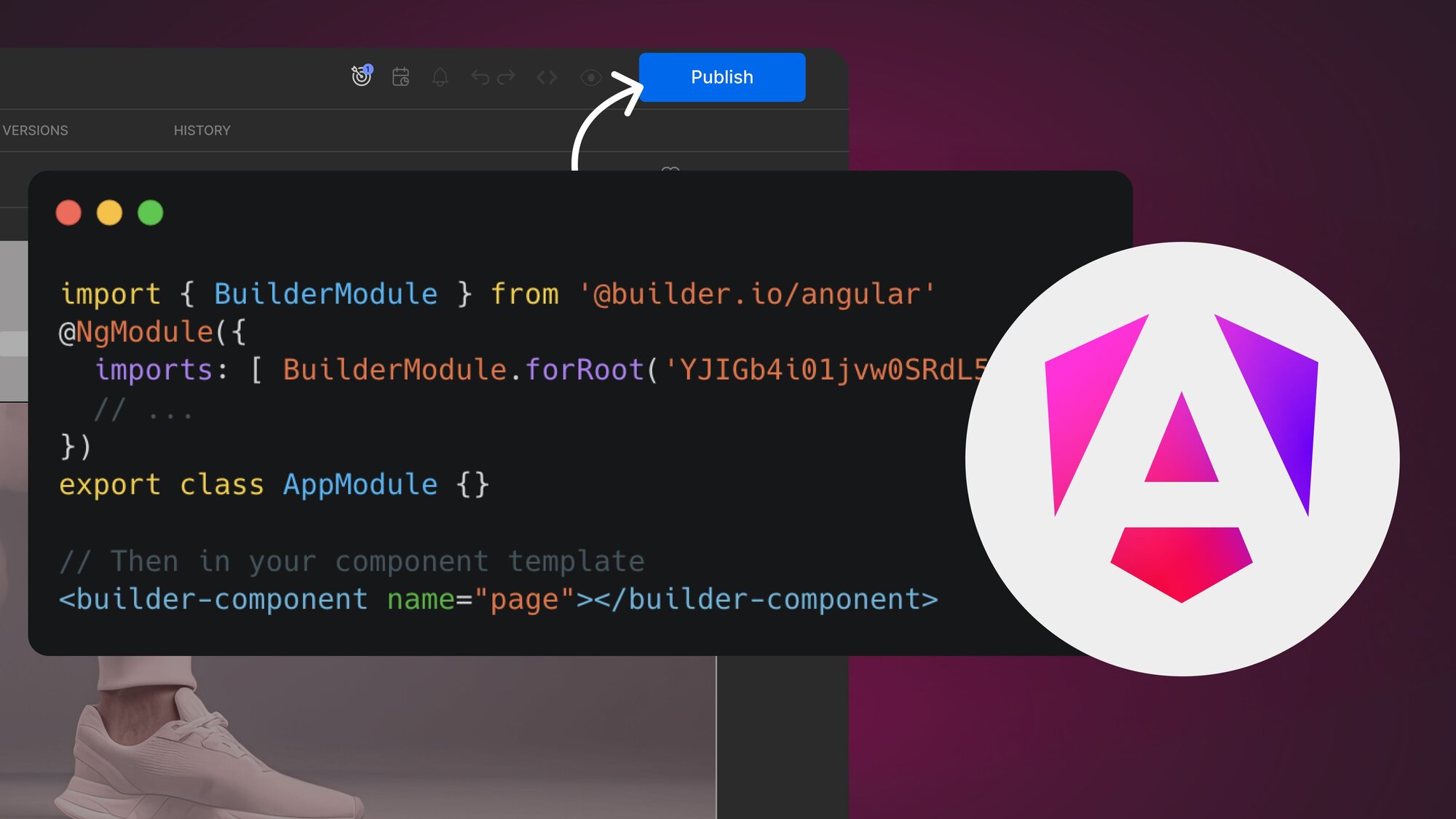Undo the last change
This screenshot has height=819, width=1456.
(480, 76)
